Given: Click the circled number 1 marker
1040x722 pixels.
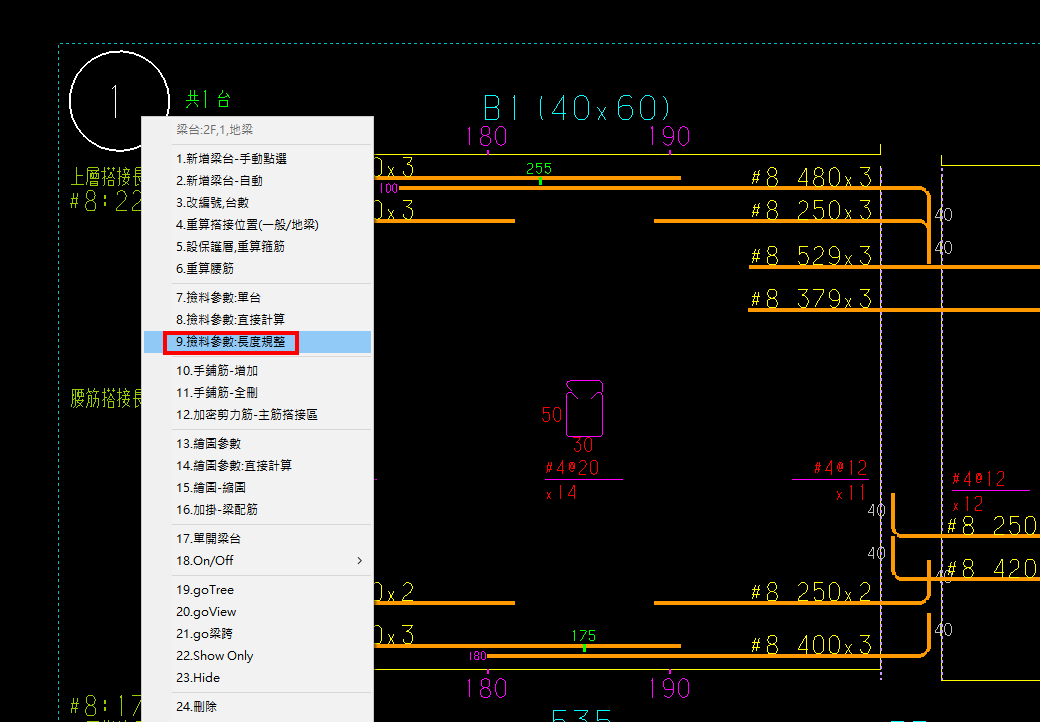Looking at the screenshot, I should point(119,101).
